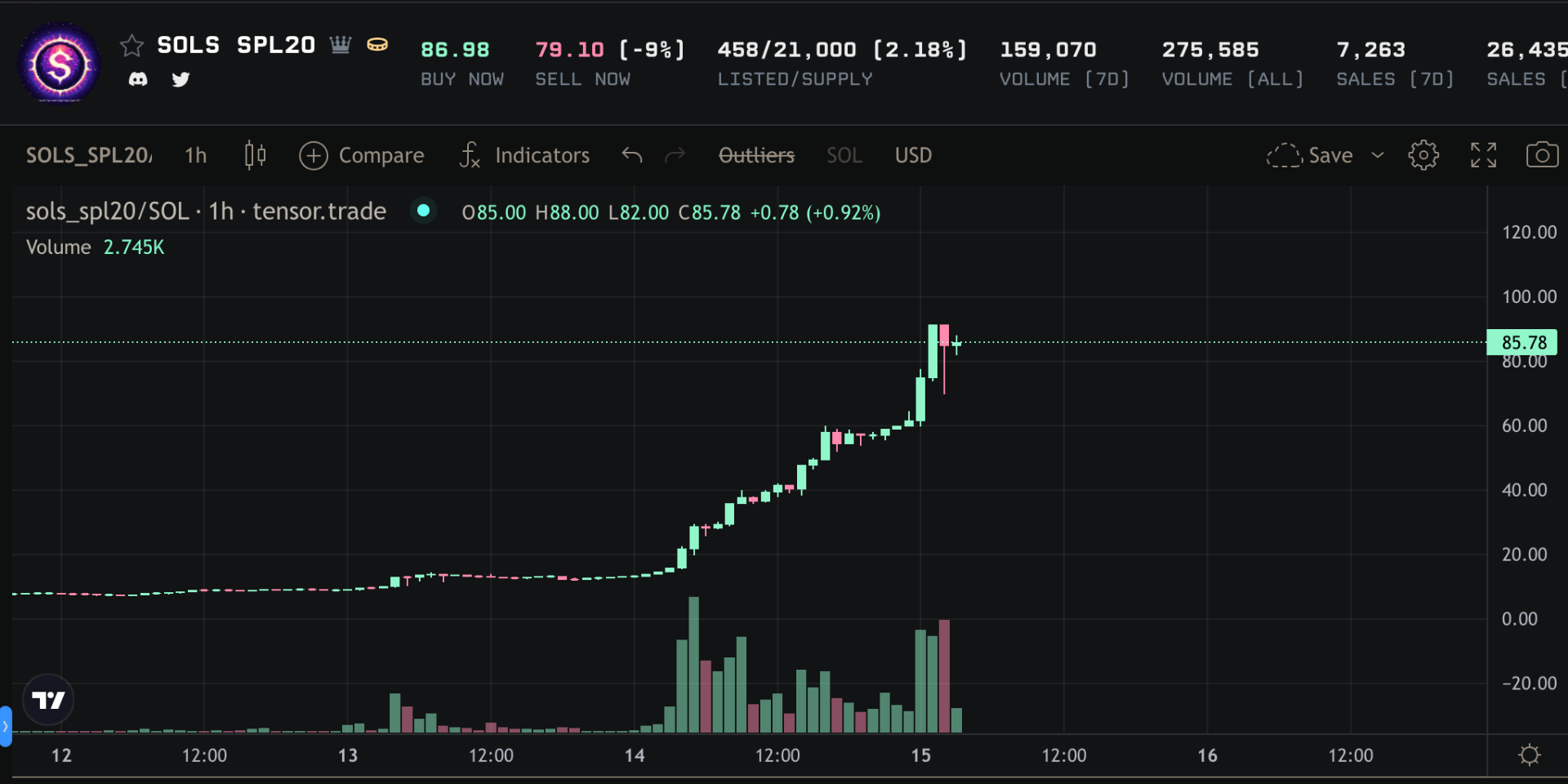The image size is (1568, 784).
Task: Click the sols_spl20/SOL chart title legend
Action: (206, 212)
